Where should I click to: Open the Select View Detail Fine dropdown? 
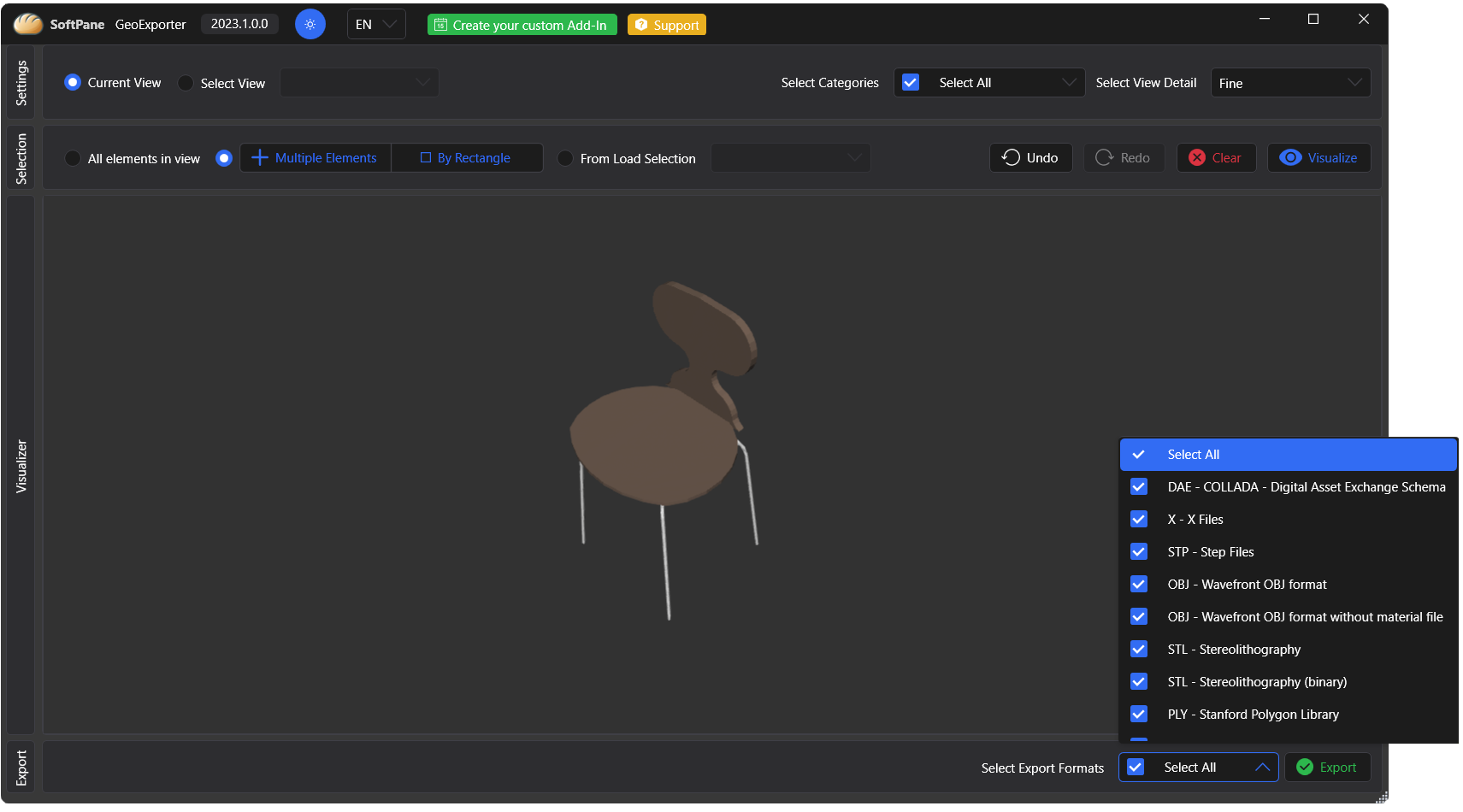pyautogui.click(x=1290, y=82)
